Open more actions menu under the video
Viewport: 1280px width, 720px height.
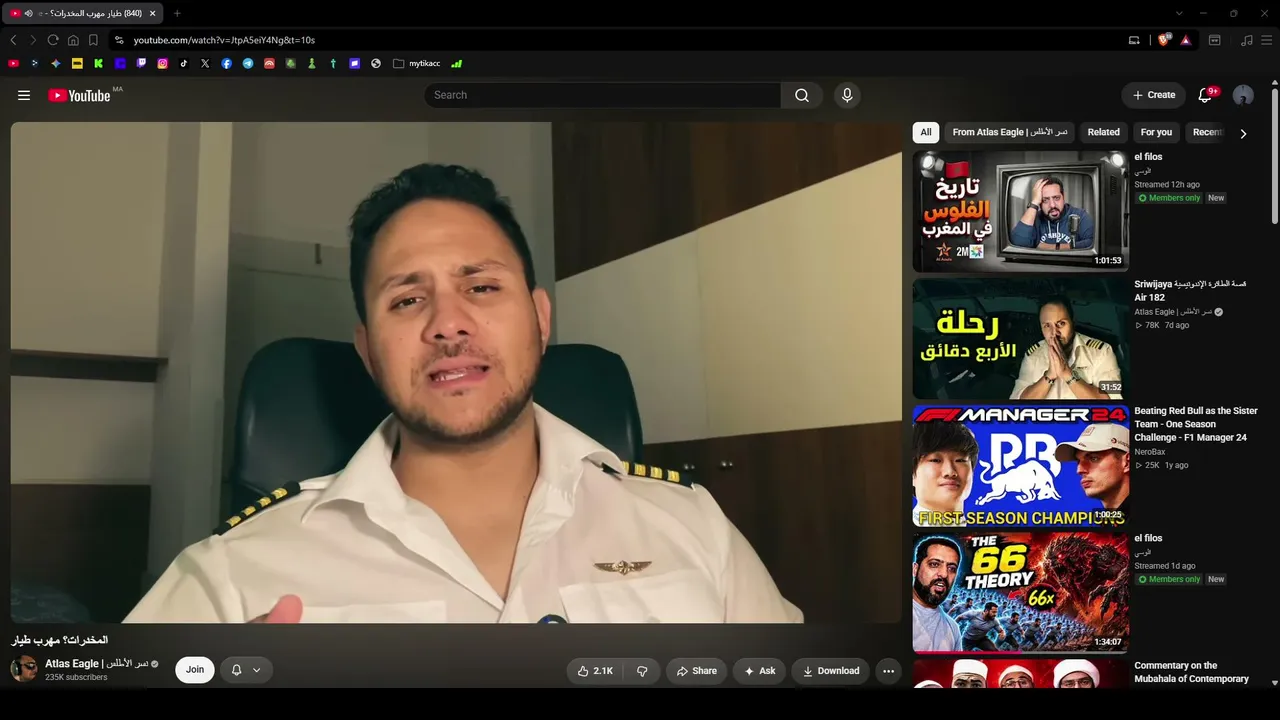[888, 671]
